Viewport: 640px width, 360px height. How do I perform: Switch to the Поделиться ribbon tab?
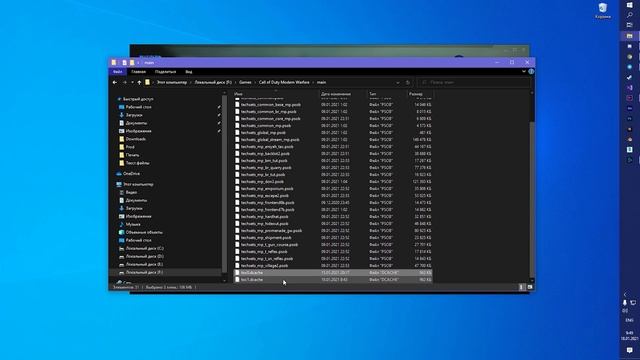[165, 72]
